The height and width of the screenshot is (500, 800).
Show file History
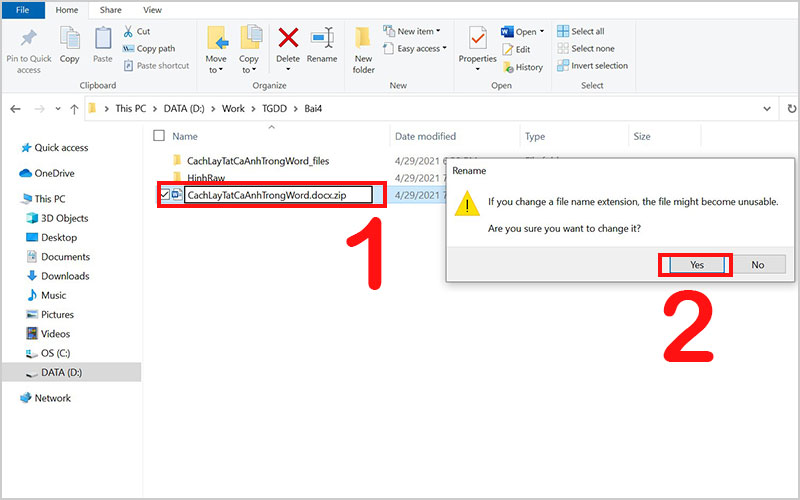[x=522, y=67]
